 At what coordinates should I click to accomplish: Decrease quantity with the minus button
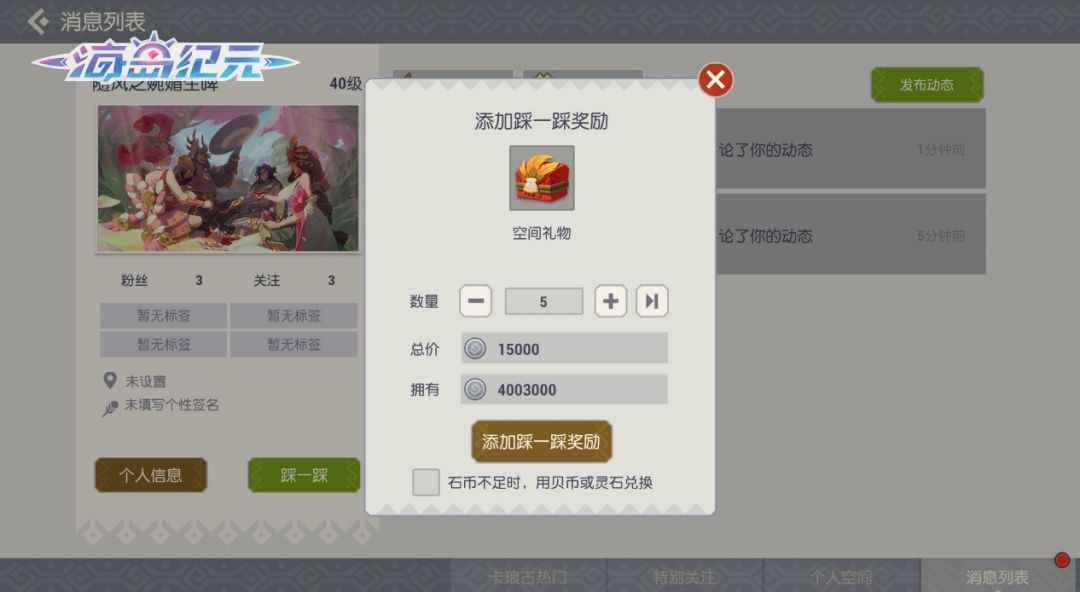[x=475, y=301]
